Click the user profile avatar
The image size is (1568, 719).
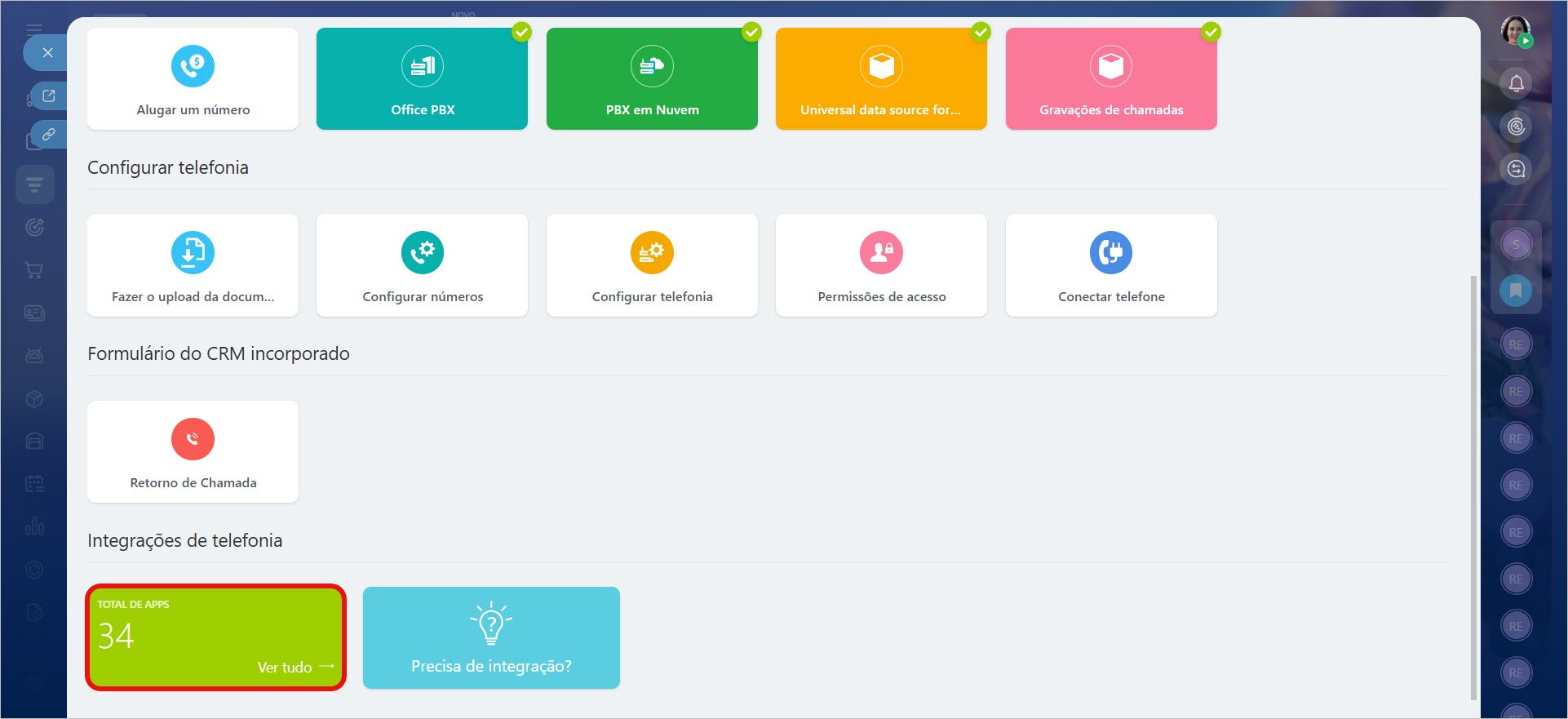point(1516,32)
